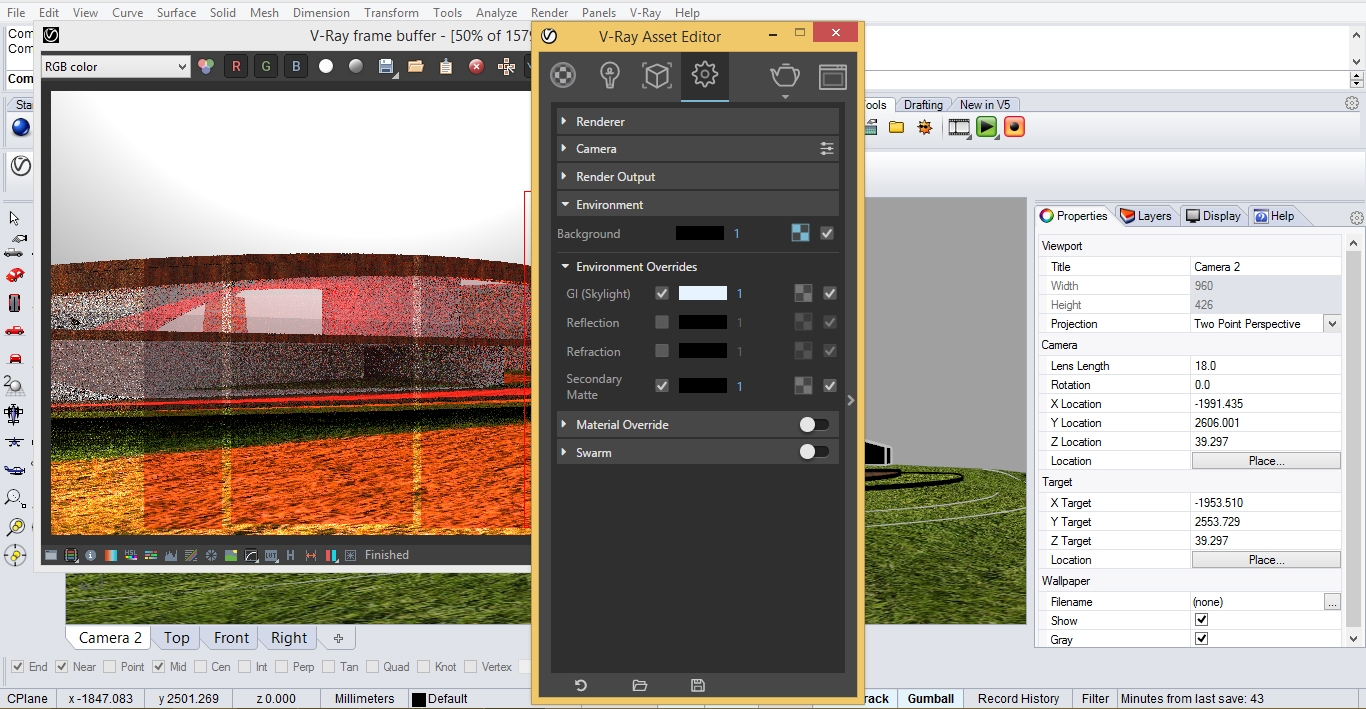Image resolution: width=1366 pixels, height=709 pixels.
Task: Copy render to clipboard in frame buffer
Action: pos(446,67)
